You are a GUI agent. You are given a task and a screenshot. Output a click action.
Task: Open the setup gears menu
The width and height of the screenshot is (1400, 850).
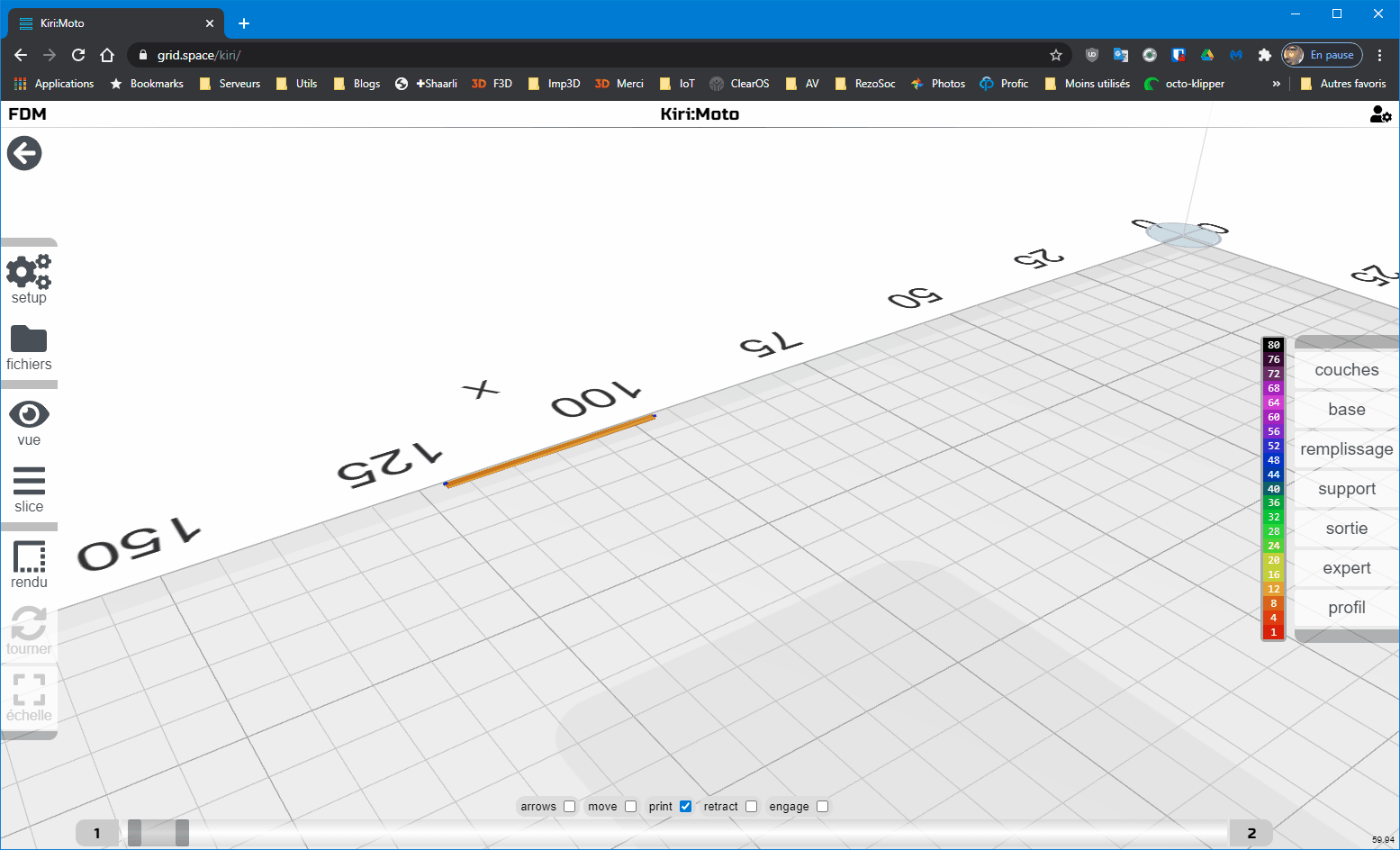[x=29, y=278]
